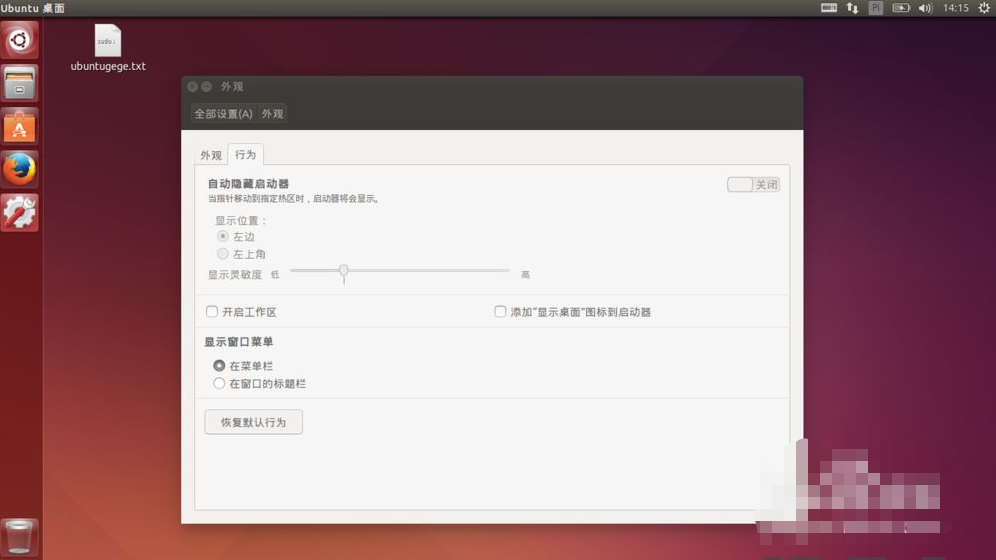Open the session gear menu icon
The height and width of the screenshot is (560, 996).
coord(984,8)
